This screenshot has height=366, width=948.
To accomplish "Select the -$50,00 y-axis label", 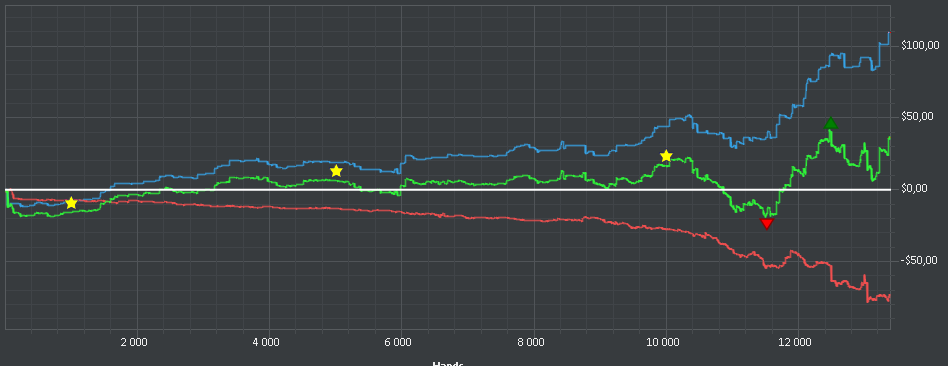I will point(919,260).
